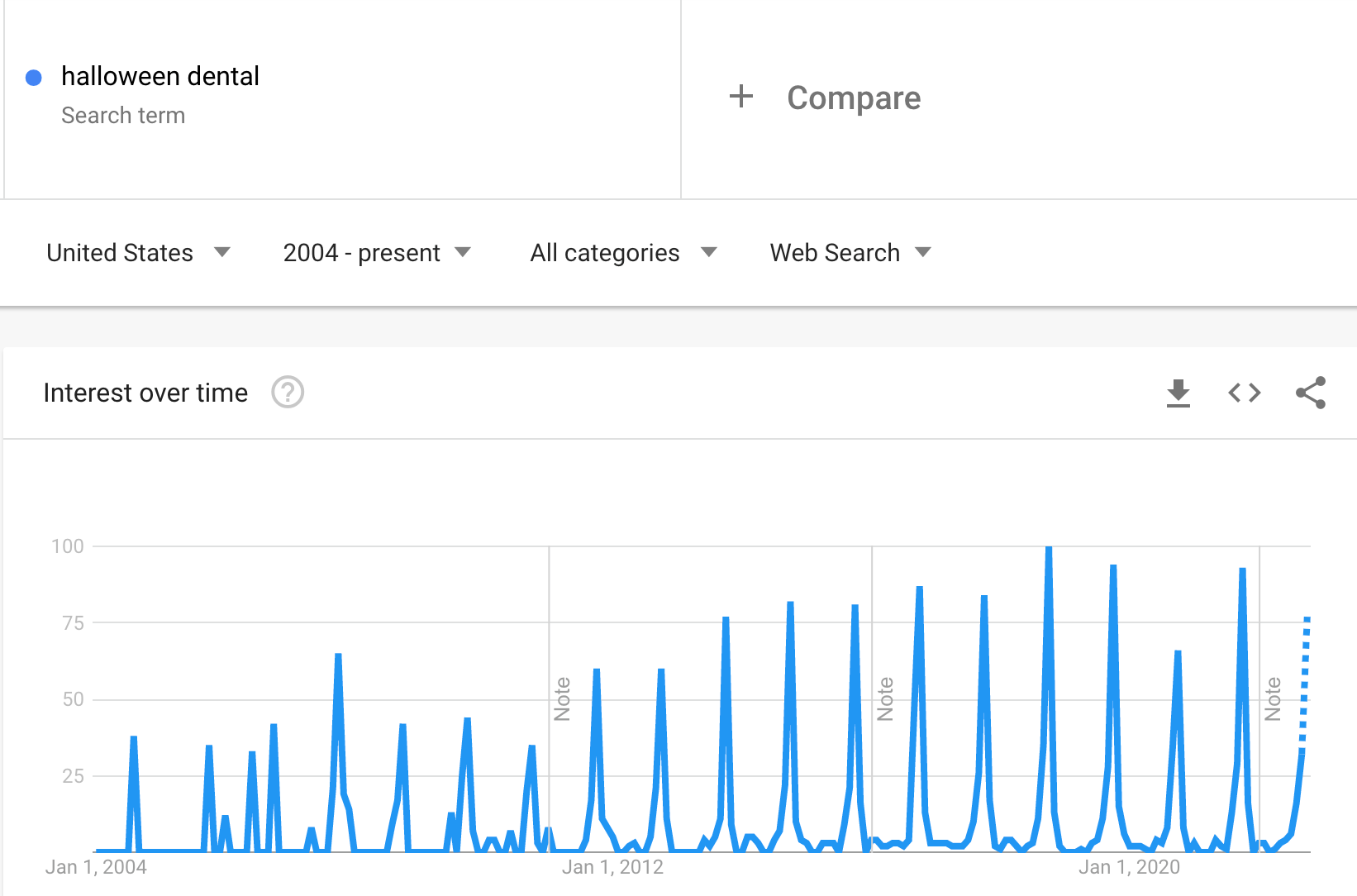Download the trends data
This screenshot has width=1357, height=896.
pos(1178,393)
